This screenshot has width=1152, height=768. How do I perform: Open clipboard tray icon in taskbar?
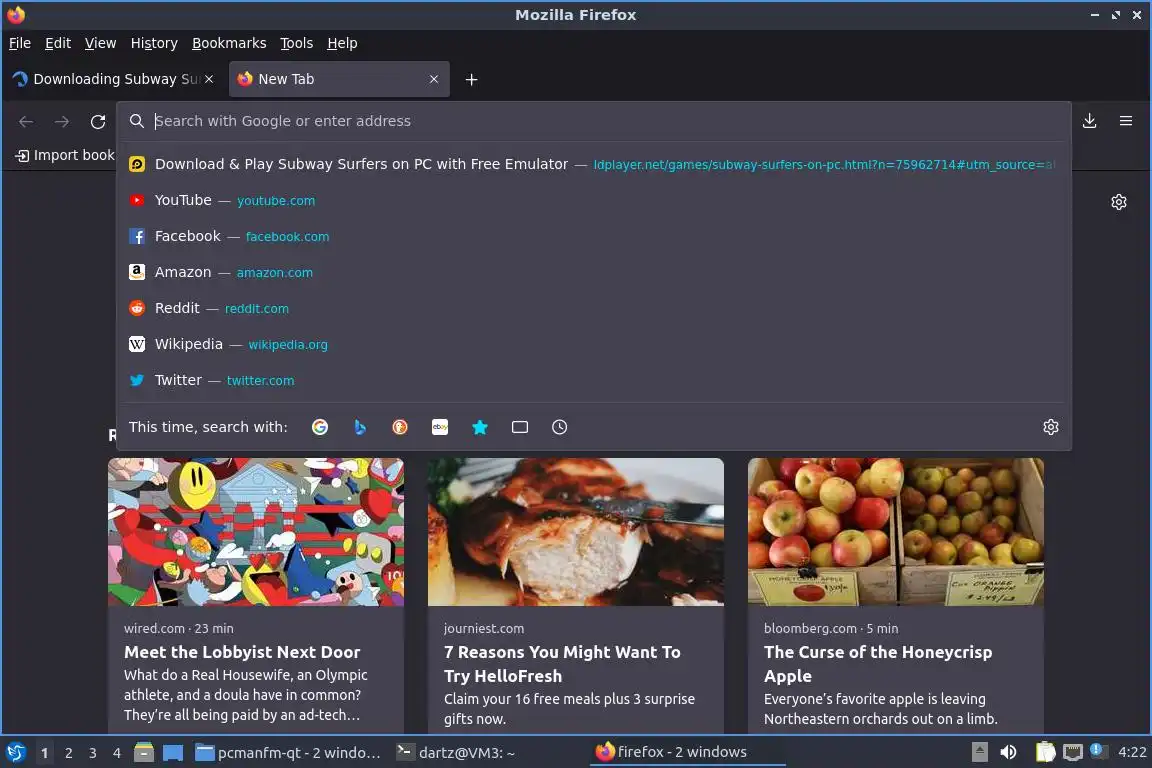pyautogui.click(x=1045, y=752)
